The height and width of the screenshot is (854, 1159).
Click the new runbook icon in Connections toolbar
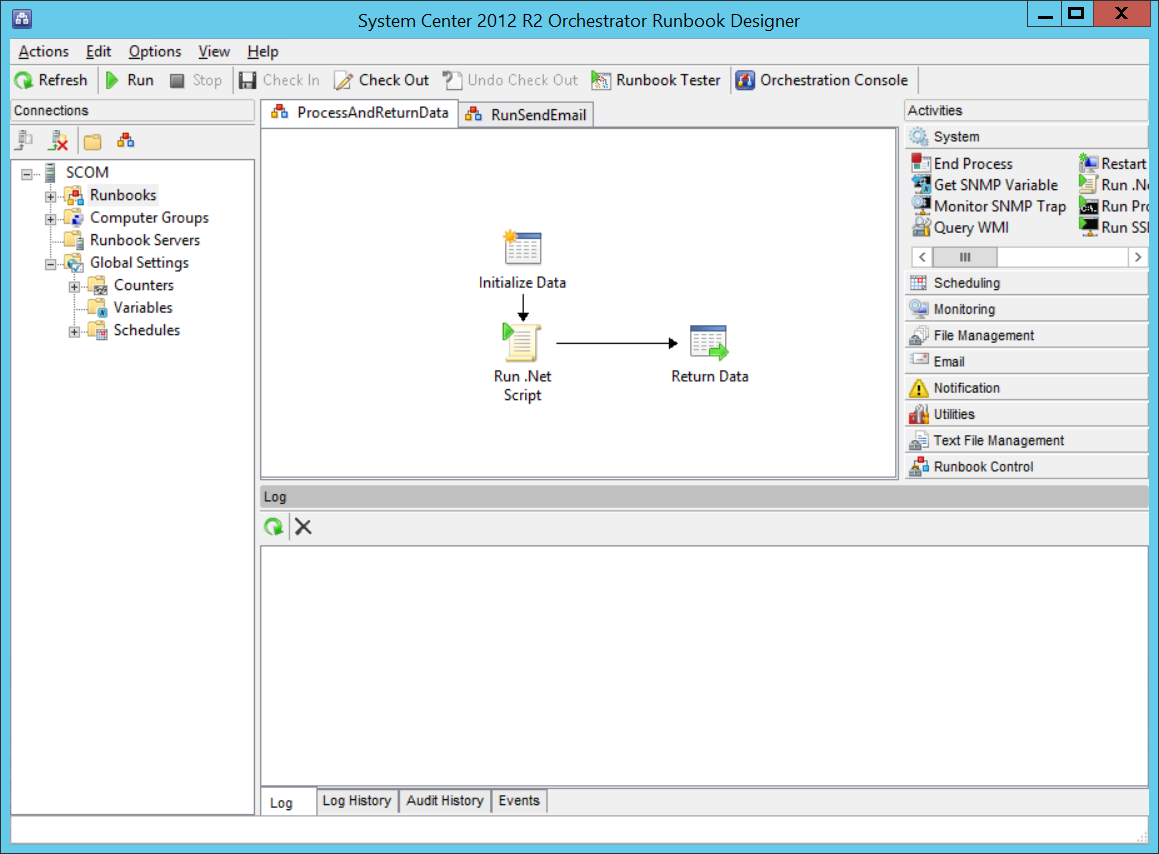tap(126, 140)
